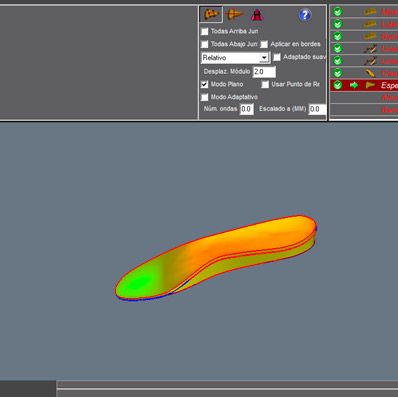Open help via blue question mark icon

click(x=305, y=15)
